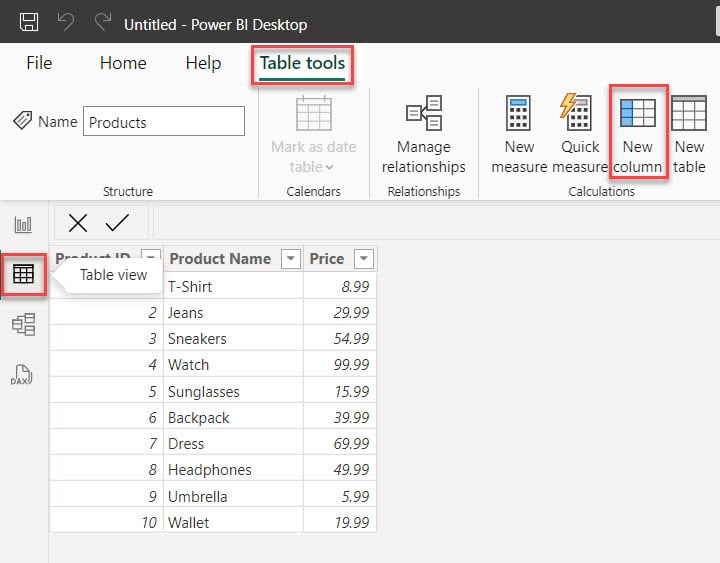Select Product ID cell 8

click(x=107, y=470)
